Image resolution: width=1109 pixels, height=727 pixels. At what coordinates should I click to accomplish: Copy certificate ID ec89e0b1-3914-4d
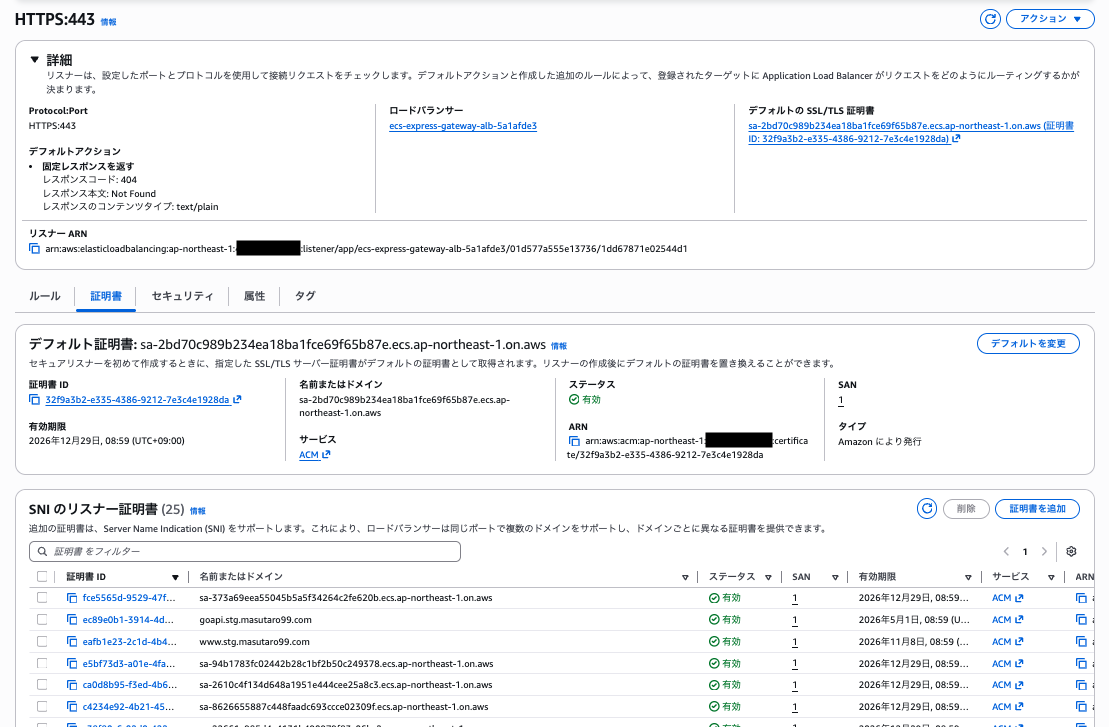point(71,619)
